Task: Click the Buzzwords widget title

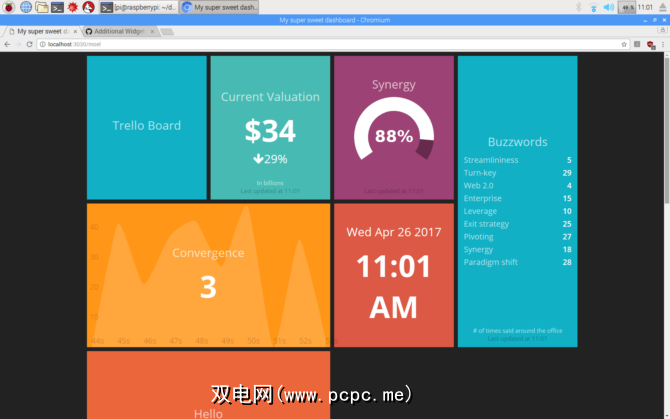Action: [517, 142]
